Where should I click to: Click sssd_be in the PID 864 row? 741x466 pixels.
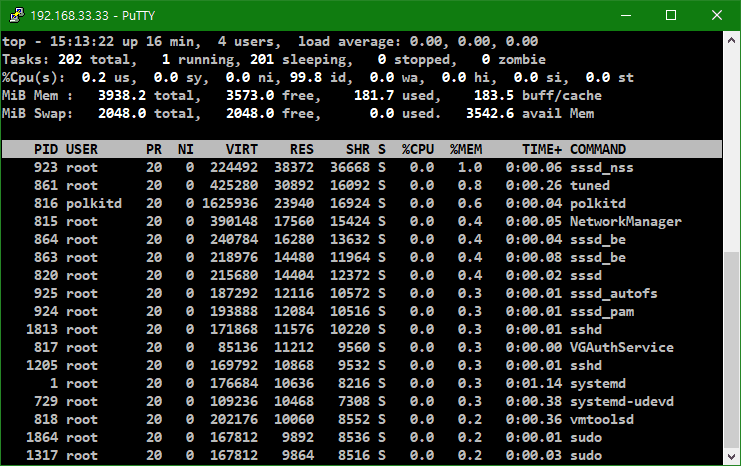click(598, 240)
